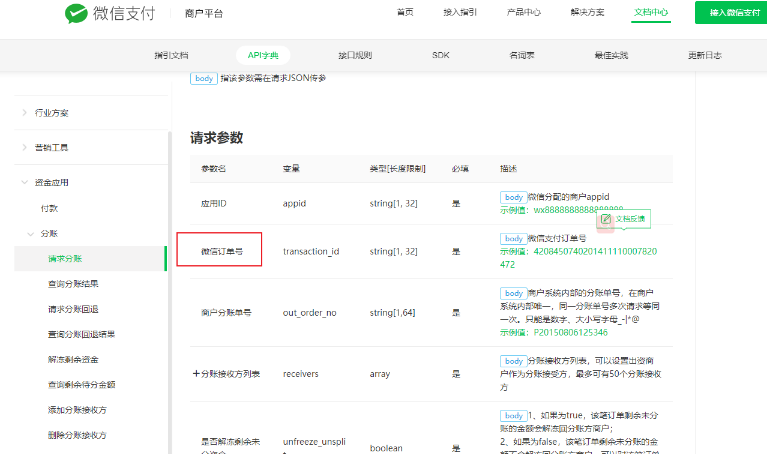Click the 类型[长度限制] column header
This screenshot has height=454, width=767.
click(x=397, y=169)
